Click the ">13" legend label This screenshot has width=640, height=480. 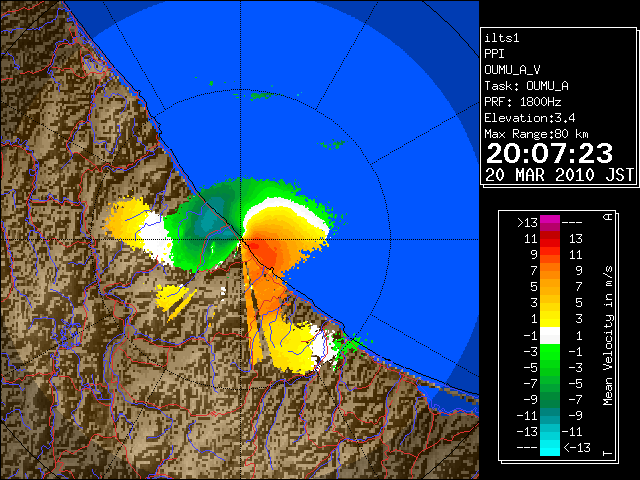pos(527,223)
